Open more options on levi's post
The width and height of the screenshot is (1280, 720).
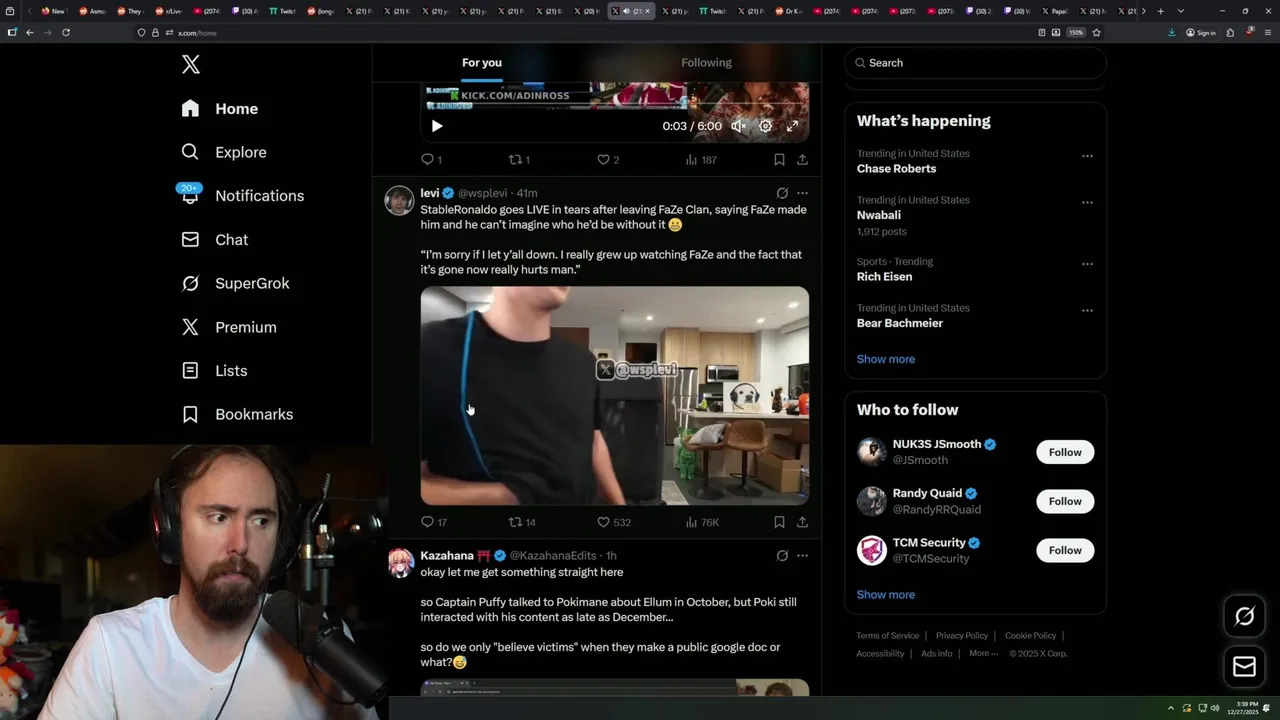coord(802,193)
